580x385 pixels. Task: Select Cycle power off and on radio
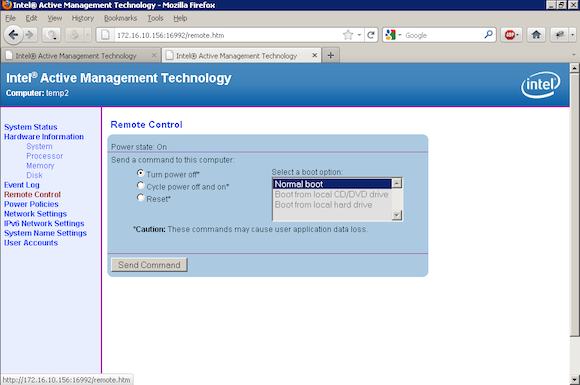click(x=141, y=185)
